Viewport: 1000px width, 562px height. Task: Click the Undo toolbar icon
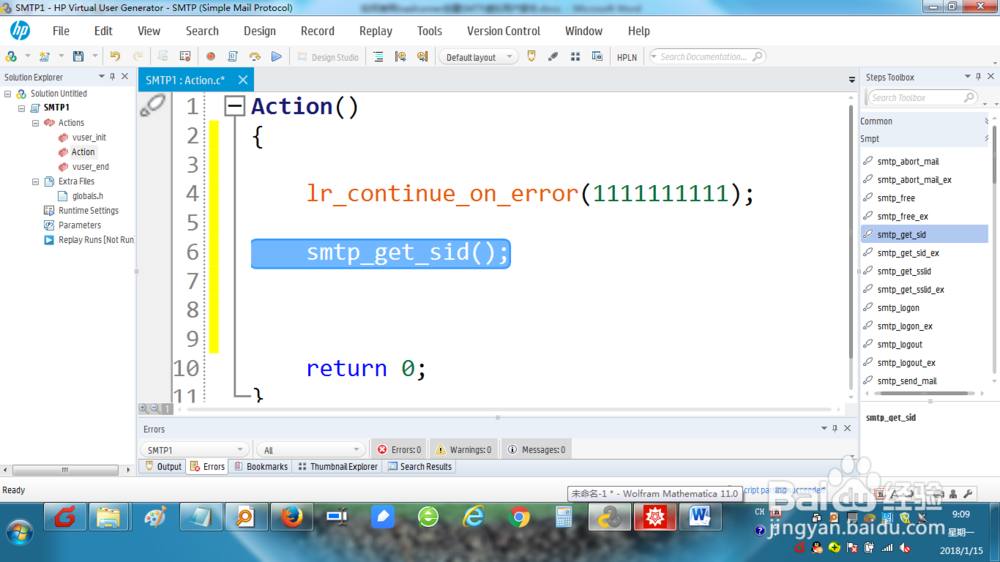(x=115, y=57)
